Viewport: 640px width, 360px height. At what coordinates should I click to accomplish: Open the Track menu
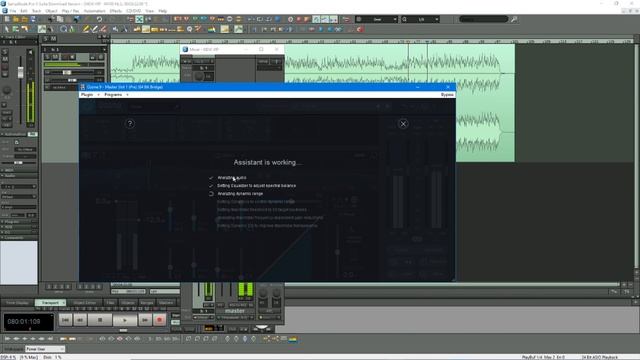(x=36, y=11)
